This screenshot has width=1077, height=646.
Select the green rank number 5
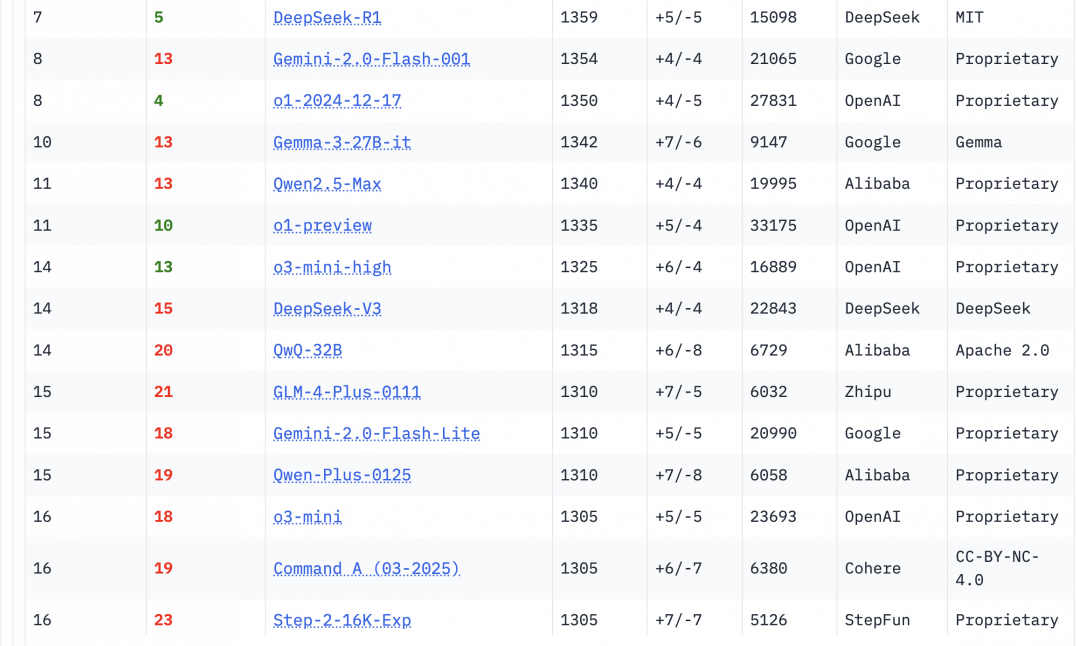[x=159, y=18]
